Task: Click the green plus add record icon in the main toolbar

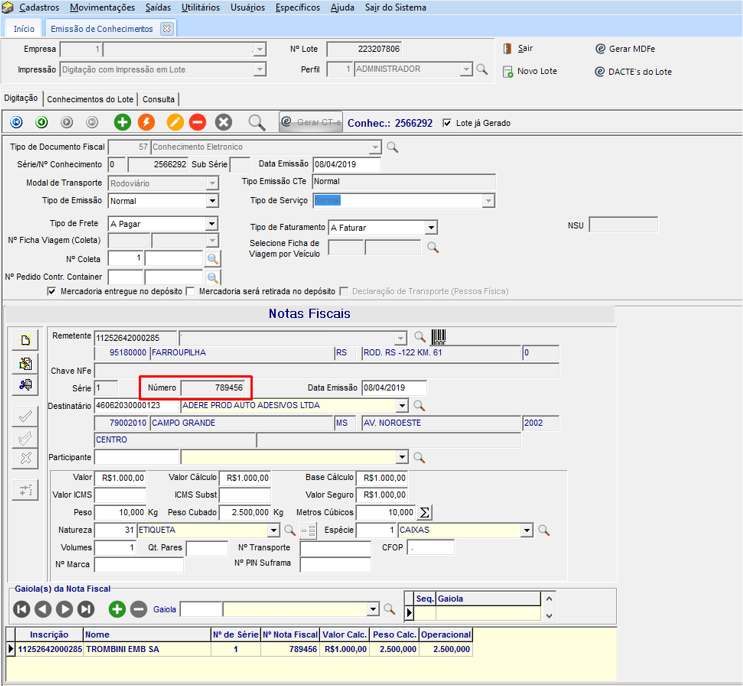Action: click(x=122, y=122)
